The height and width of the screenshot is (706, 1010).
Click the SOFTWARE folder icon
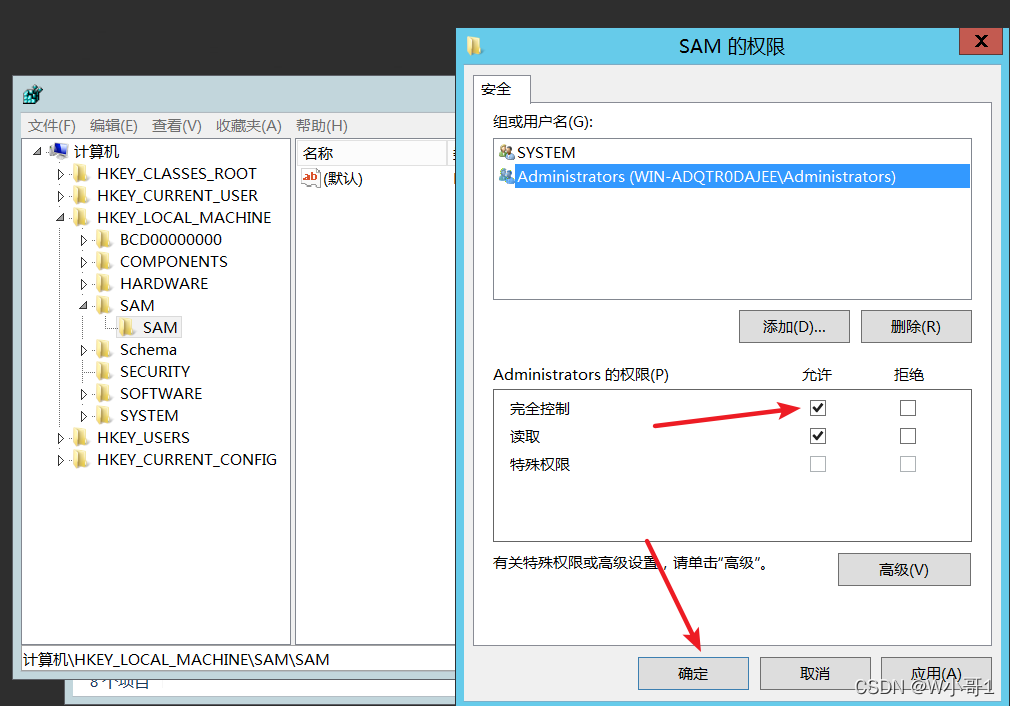tap(104, 394)
